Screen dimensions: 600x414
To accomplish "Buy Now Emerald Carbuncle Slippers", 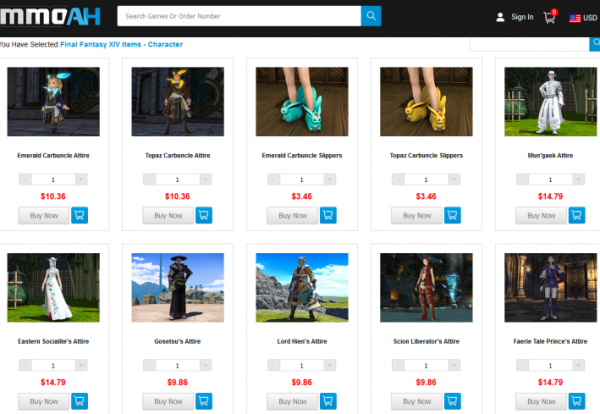I will [293, 215].
